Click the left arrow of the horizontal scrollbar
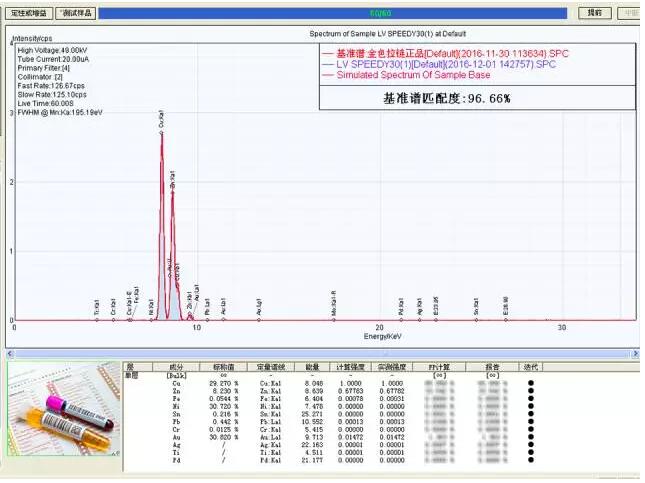 (10, 353)
